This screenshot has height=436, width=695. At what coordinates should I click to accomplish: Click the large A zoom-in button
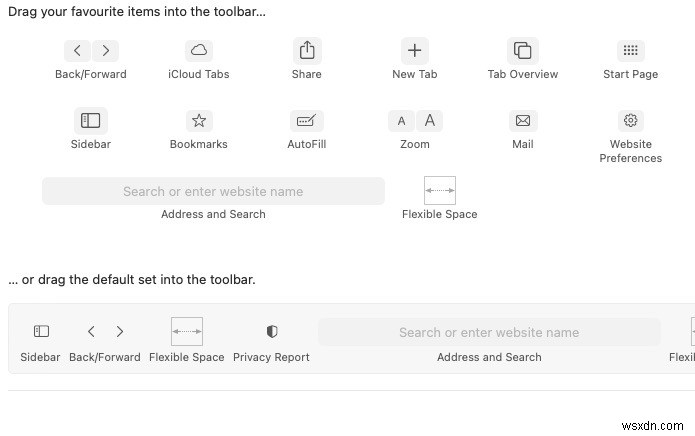pos(429,121)
